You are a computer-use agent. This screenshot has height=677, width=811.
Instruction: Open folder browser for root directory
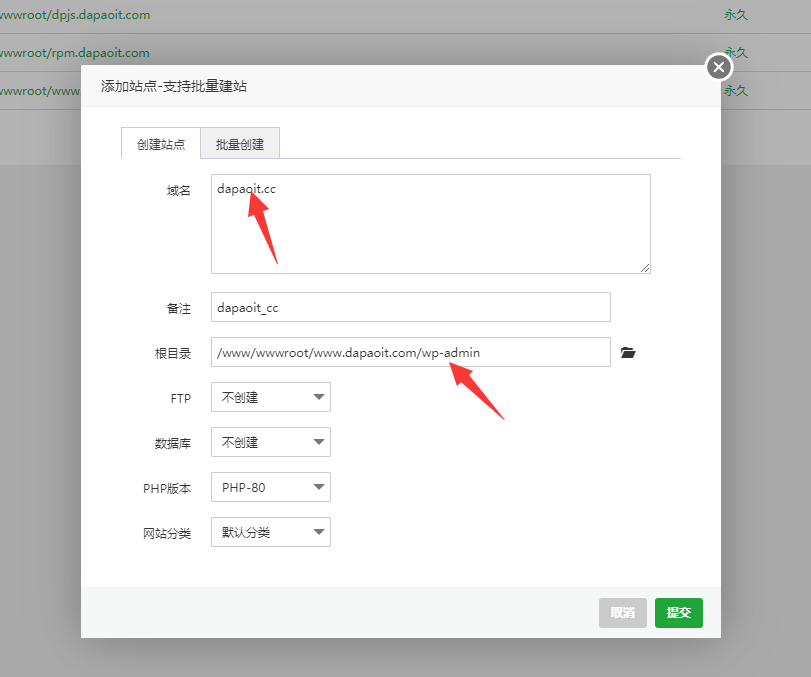click(x=628, y=353)
